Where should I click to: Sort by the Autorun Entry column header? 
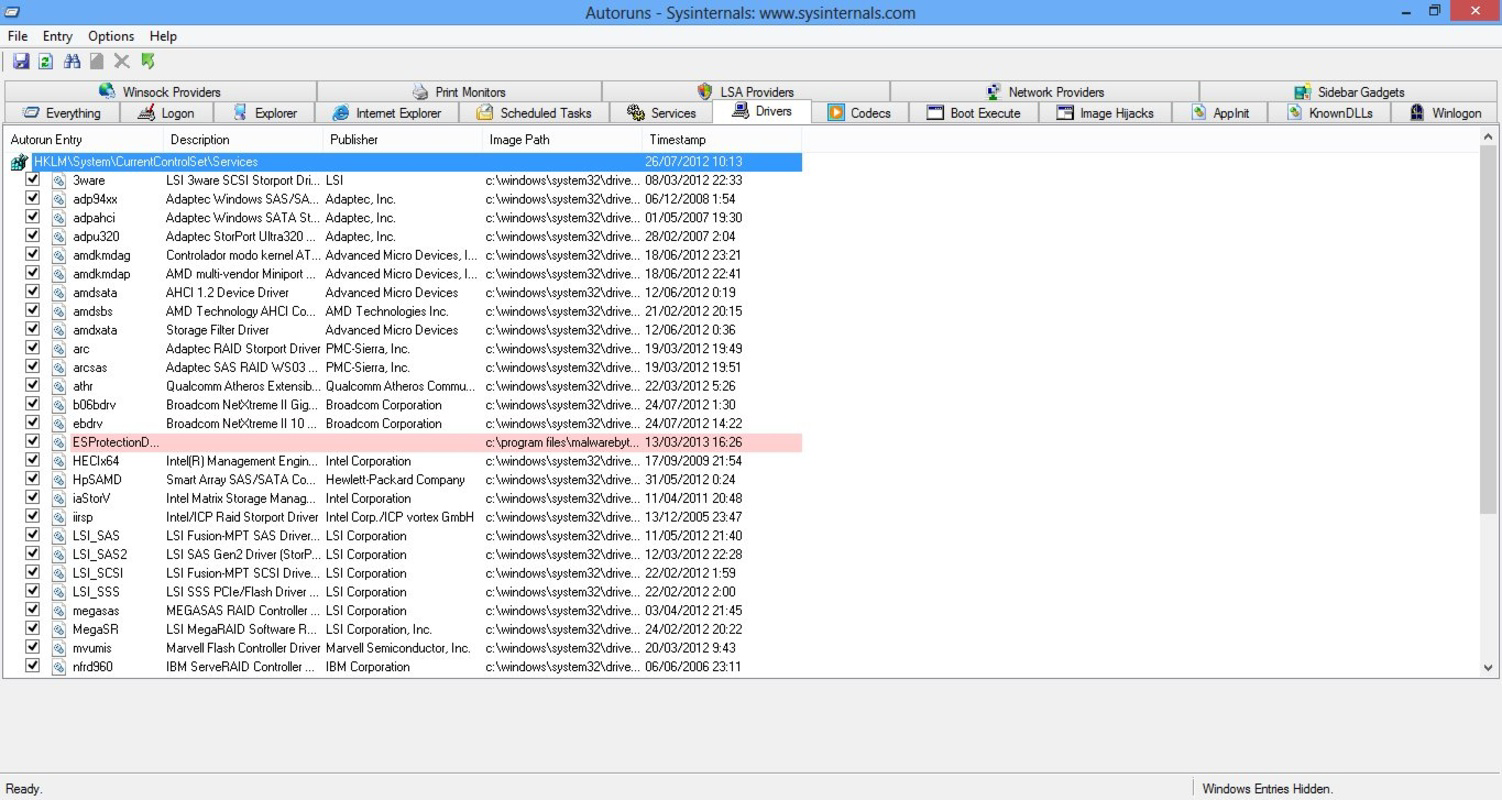83,140
